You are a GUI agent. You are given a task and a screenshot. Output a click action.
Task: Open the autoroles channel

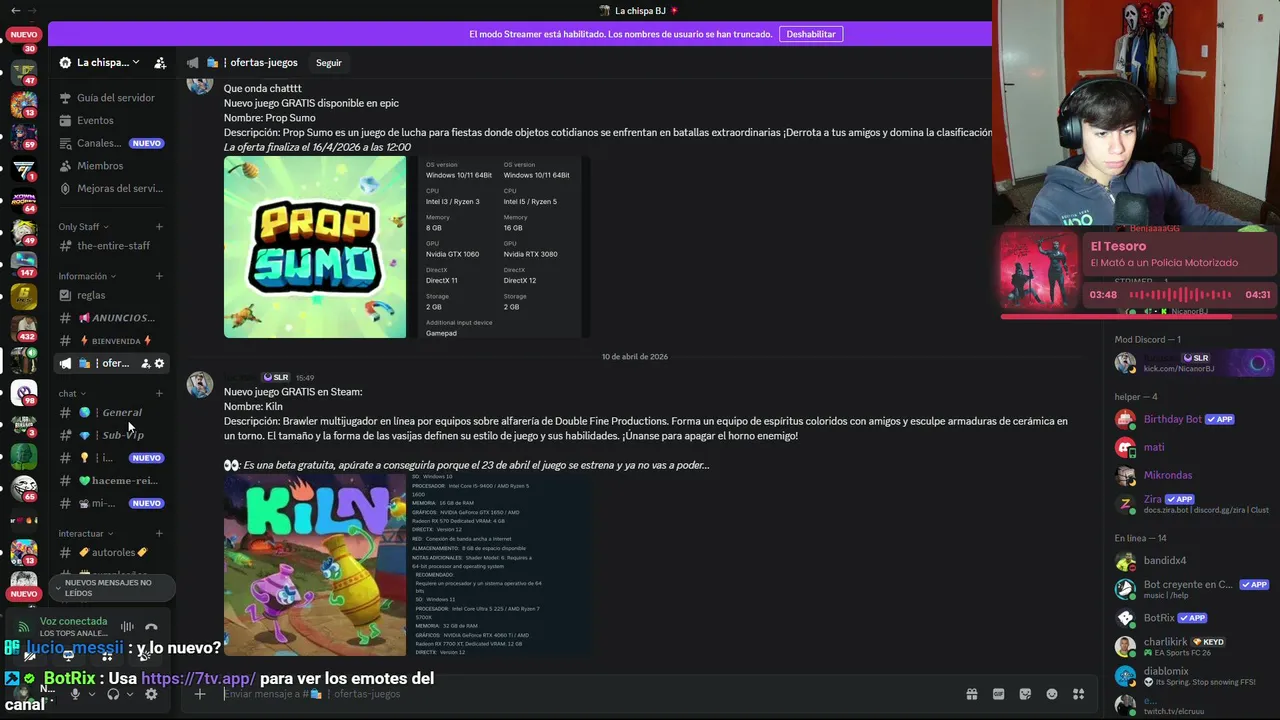111,552
